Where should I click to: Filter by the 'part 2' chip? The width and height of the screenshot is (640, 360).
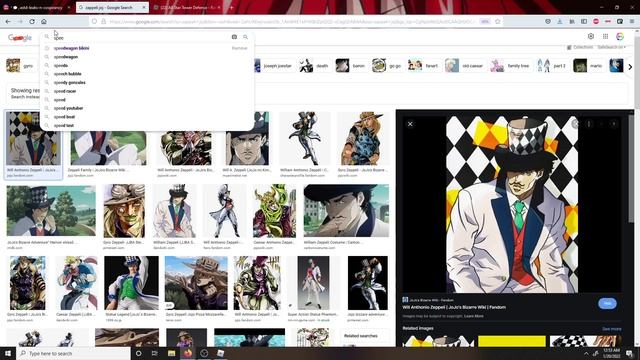click(x=552, y=65)
